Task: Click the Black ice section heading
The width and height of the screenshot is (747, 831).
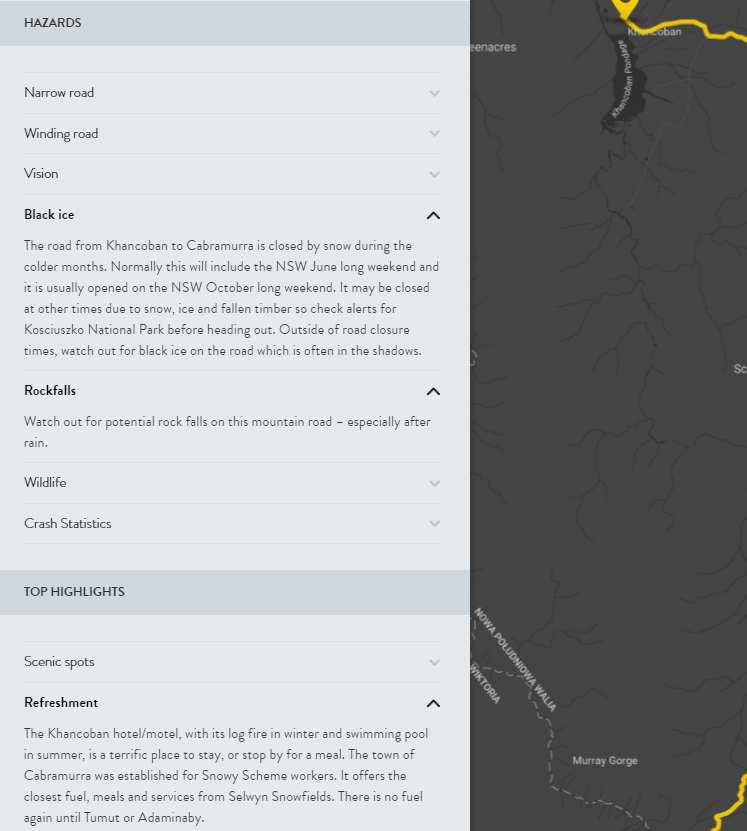Action: coord(49,215)
